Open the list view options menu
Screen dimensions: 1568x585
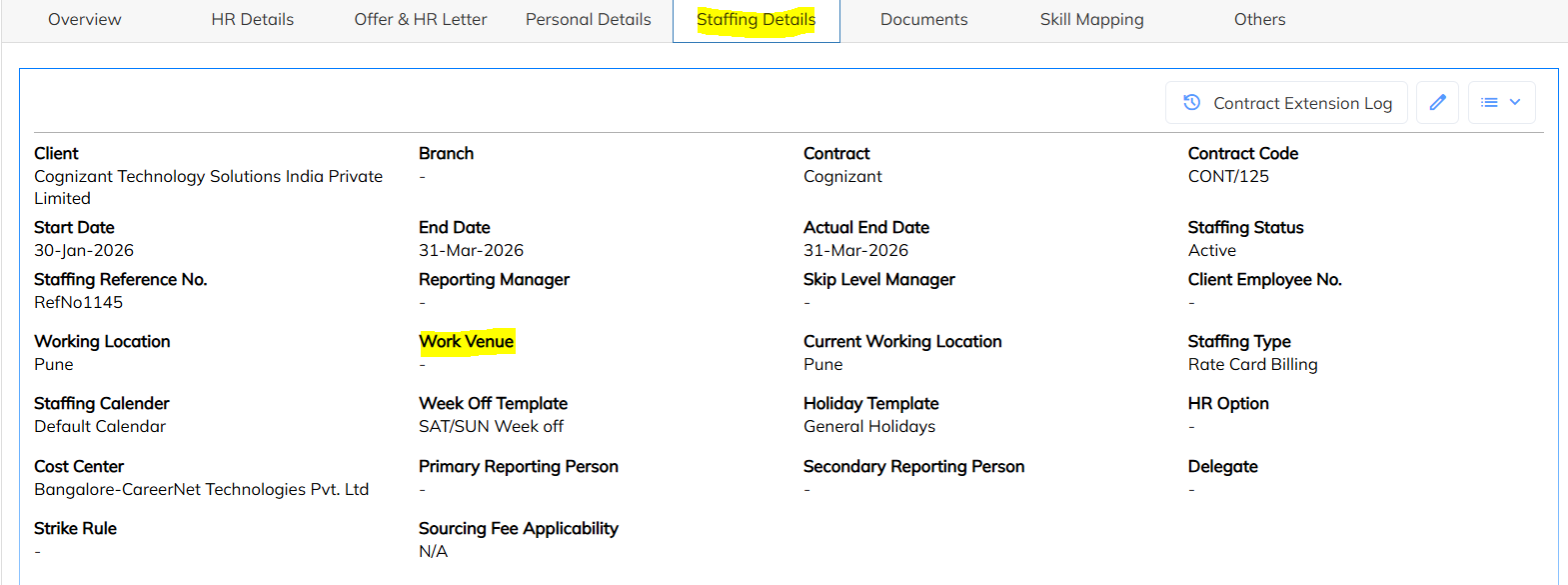coord(1501,103)
